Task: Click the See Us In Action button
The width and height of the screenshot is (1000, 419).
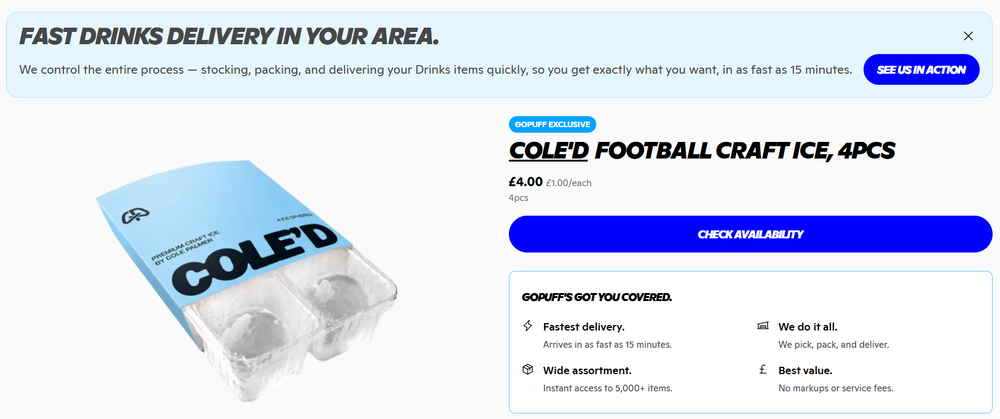Action: coord(921,70)
